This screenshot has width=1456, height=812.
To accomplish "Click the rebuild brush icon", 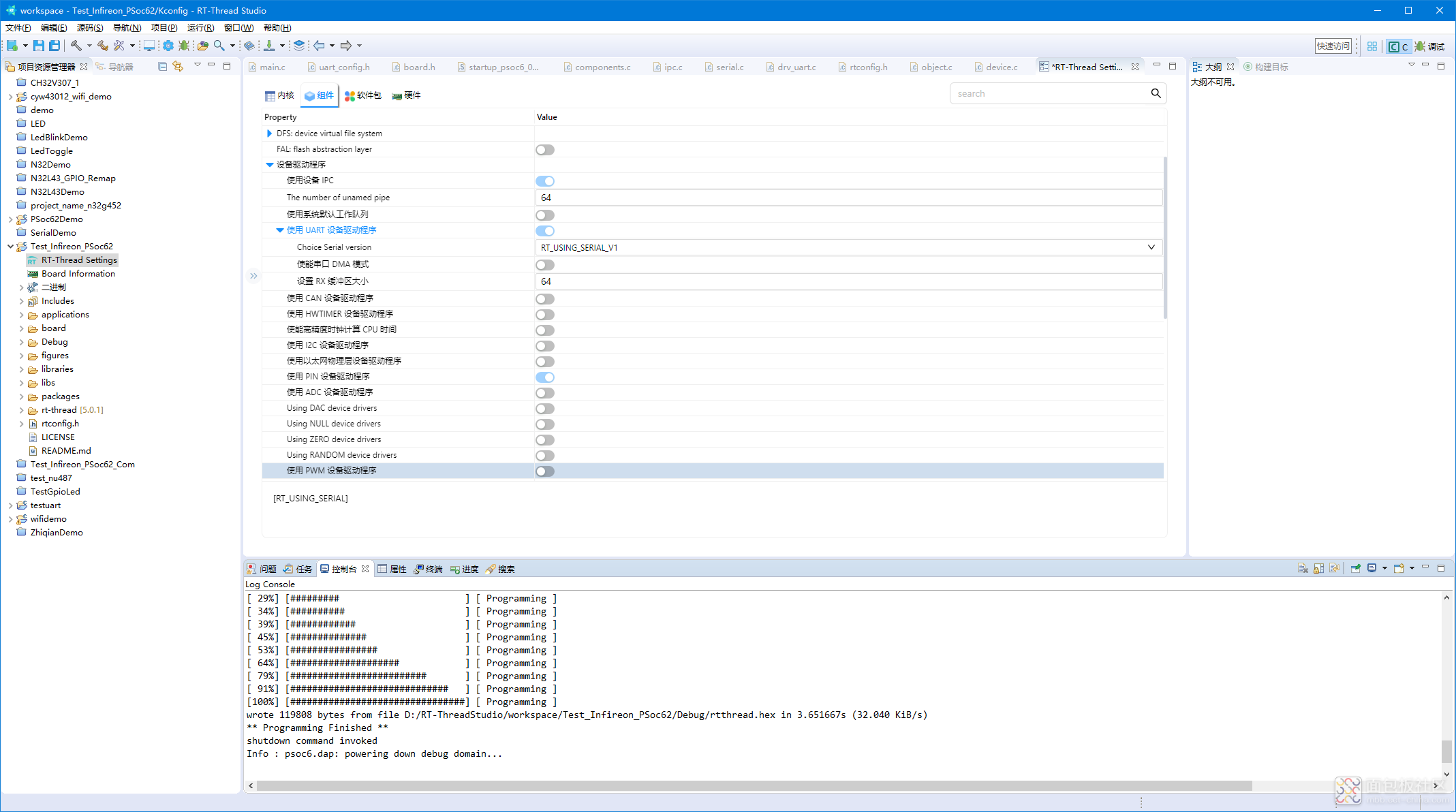I will click(103, 46).
